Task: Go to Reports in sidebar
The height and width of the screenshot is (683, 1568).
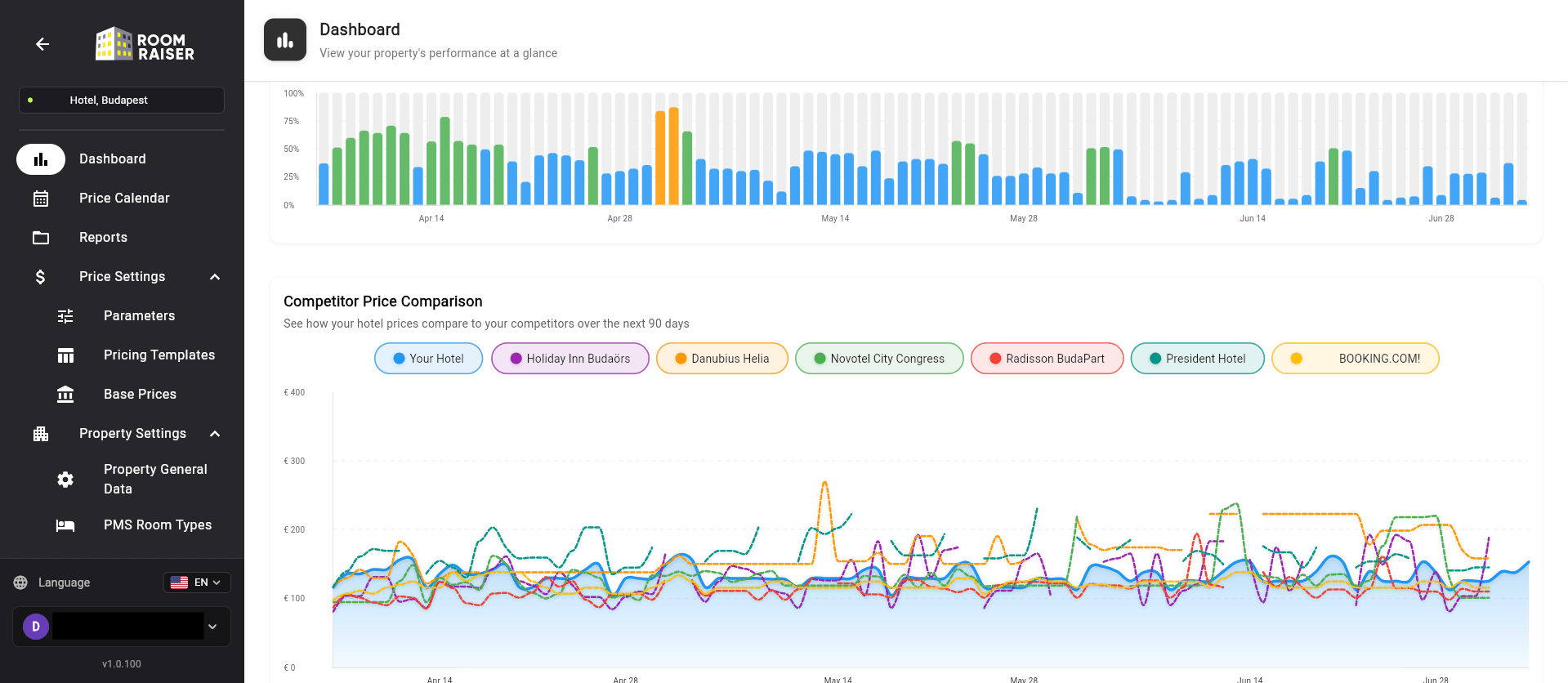Action: [x=103, y=238]
